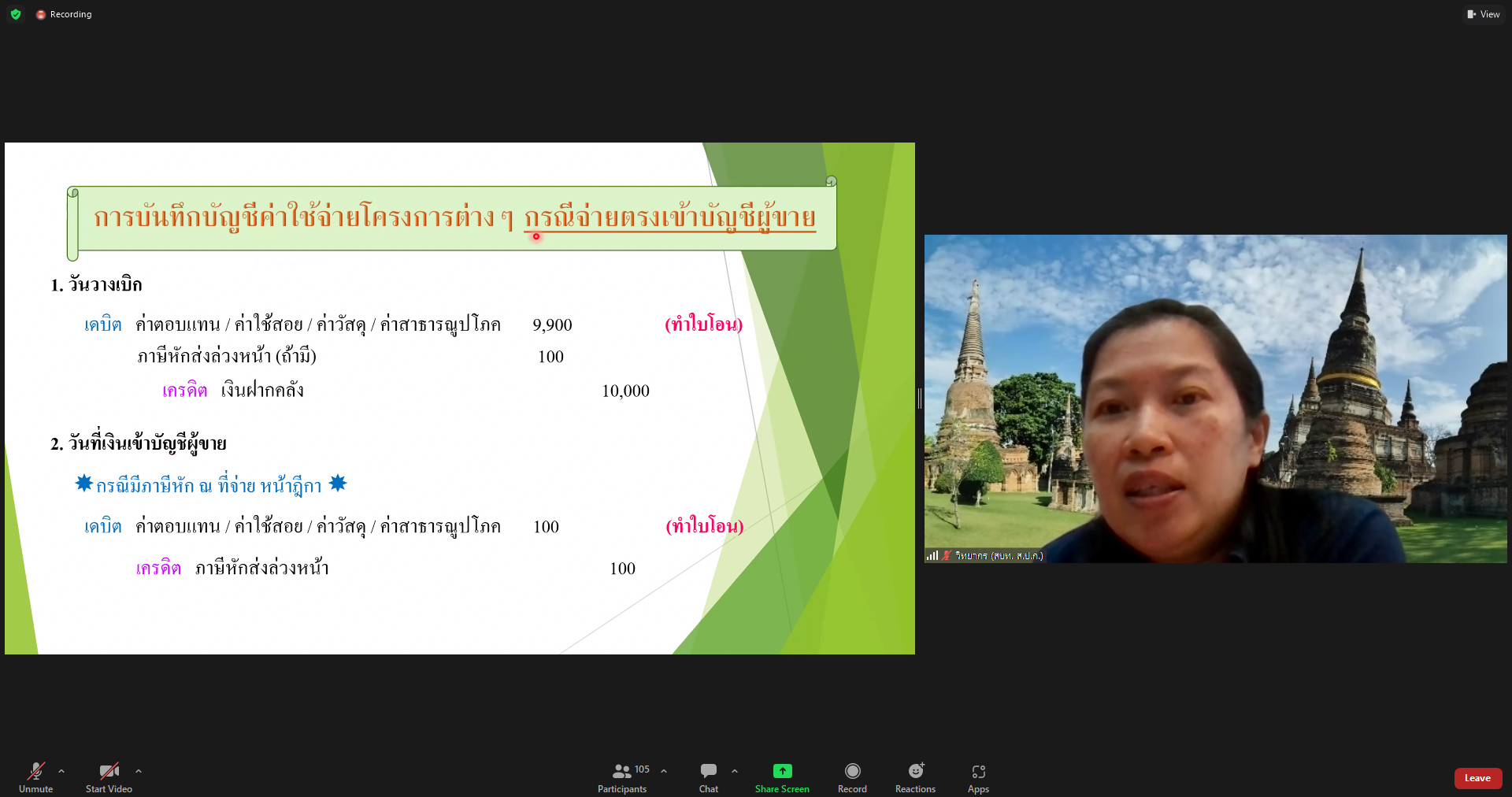Open audio options arrow next to Unmute
Viewport: 1512px width, 797px height.
point(61,771)
